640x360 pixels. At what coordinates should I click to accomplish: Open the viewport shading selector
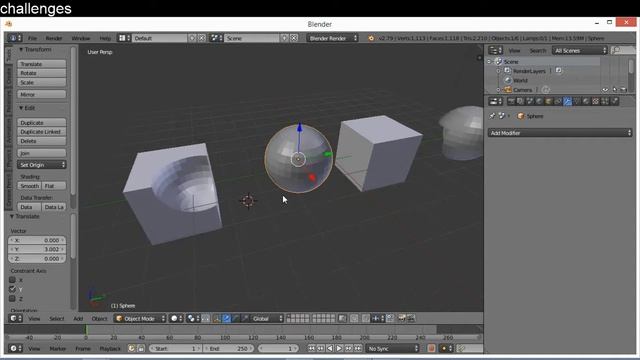[176, 318]
